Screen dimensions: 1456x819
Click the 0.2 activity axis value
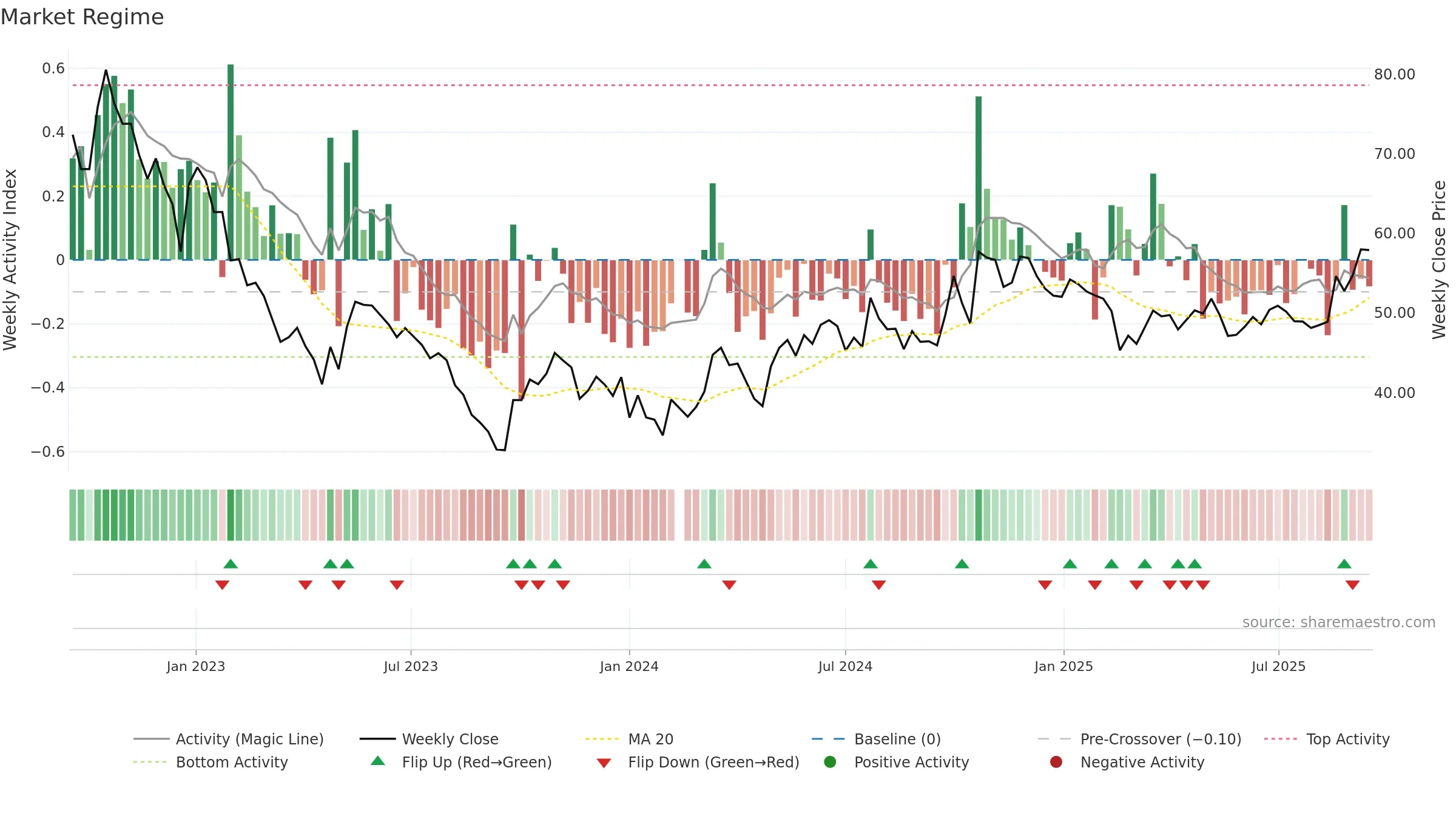(53, 196)
